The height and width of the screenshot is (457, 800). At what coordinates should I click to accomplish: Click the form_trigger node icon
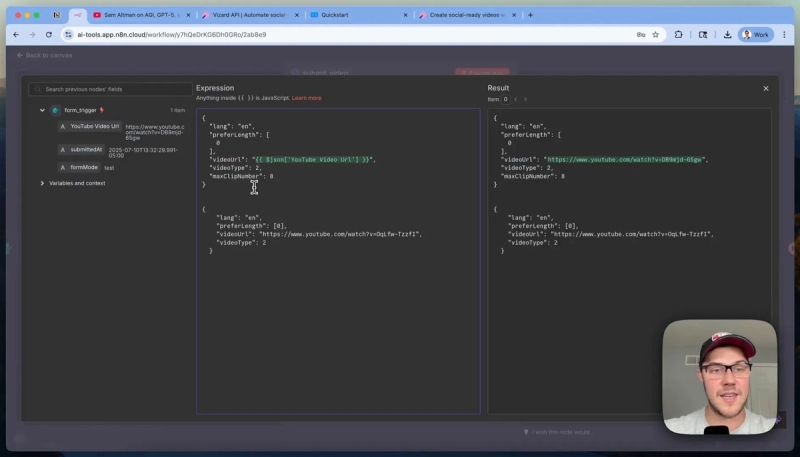(x=55, y=110)
